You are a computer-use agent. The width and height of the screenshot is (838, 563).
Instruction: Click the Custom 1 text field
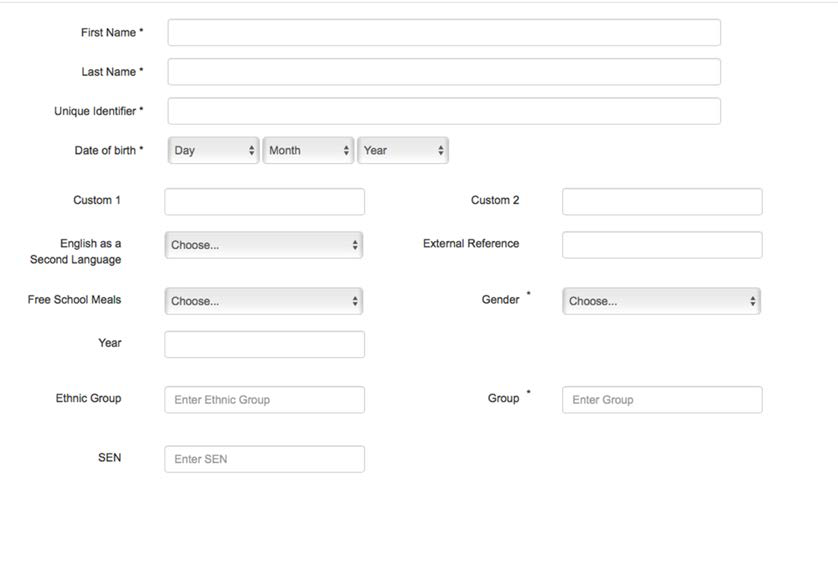[x=265, y=202]
